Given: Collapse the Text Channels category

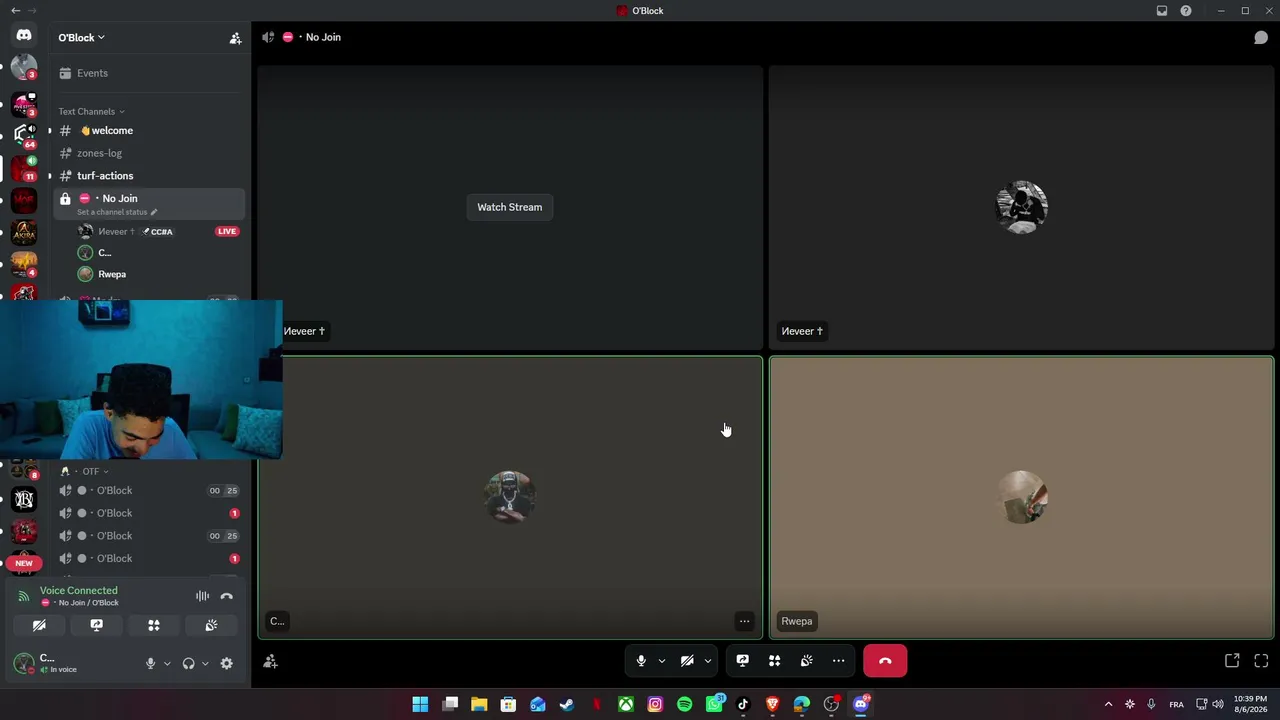Looking at the screenshot, I should point(91,111).
